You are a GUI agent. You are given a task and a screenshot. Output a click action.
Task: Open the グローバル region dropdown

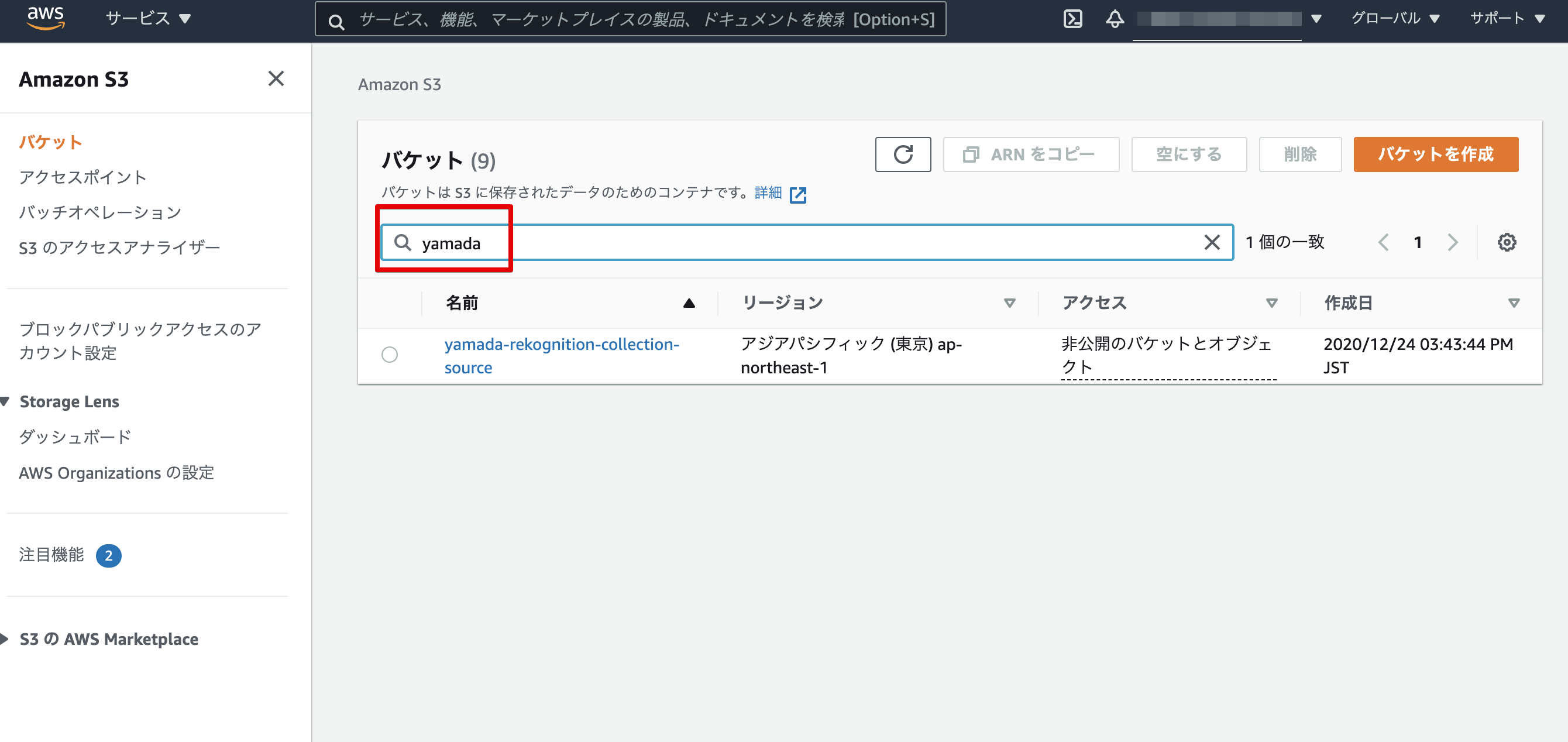(1395, 18)
